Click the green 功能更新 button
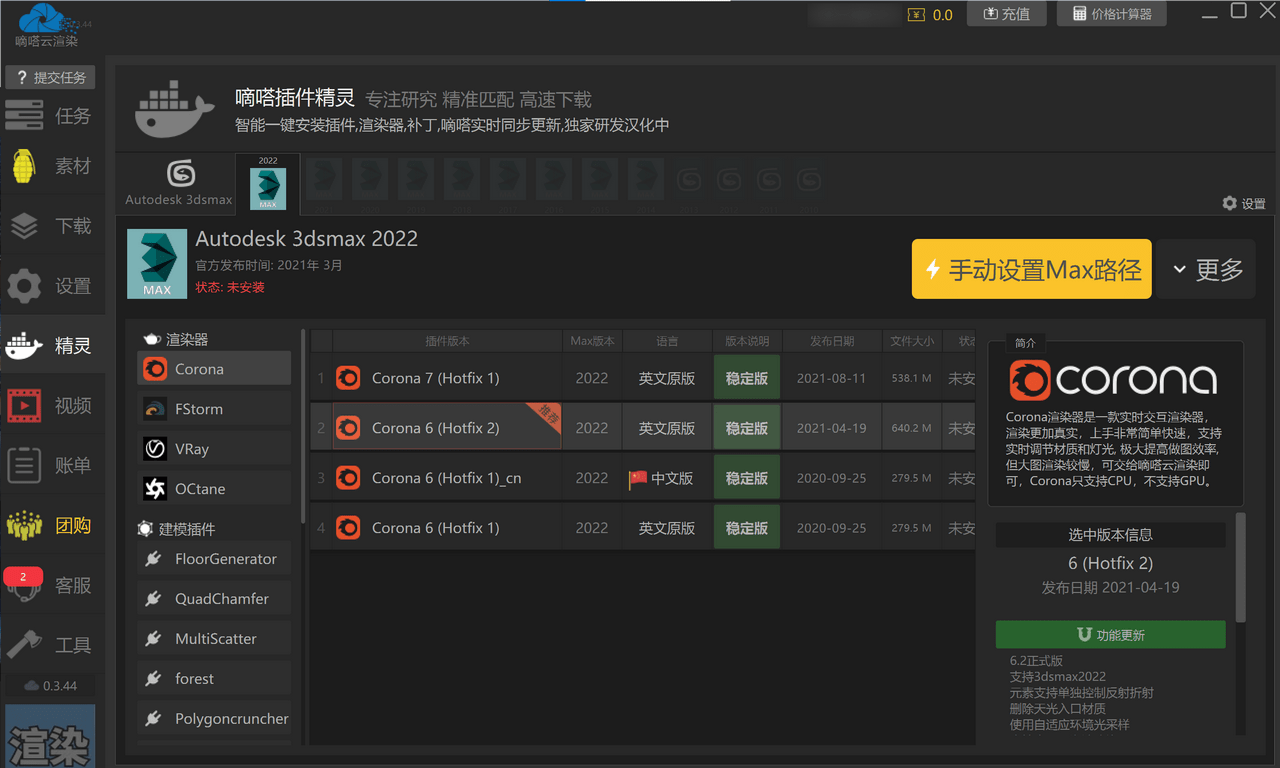Screen dimensions: 1280x768 (x=1110, y=634)
